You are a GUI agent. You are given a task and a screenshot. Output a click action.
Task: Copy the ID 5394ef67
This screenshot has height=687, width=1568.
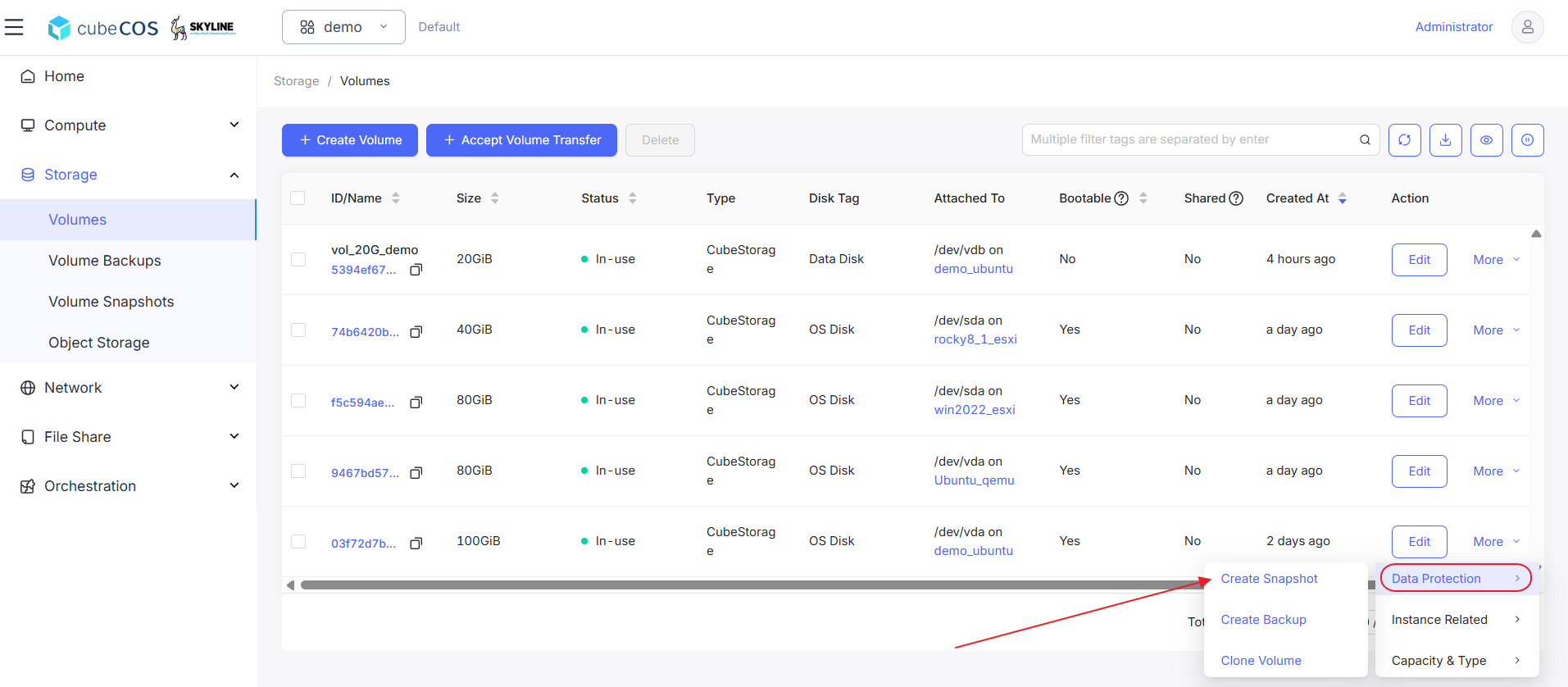click(416, 270)
